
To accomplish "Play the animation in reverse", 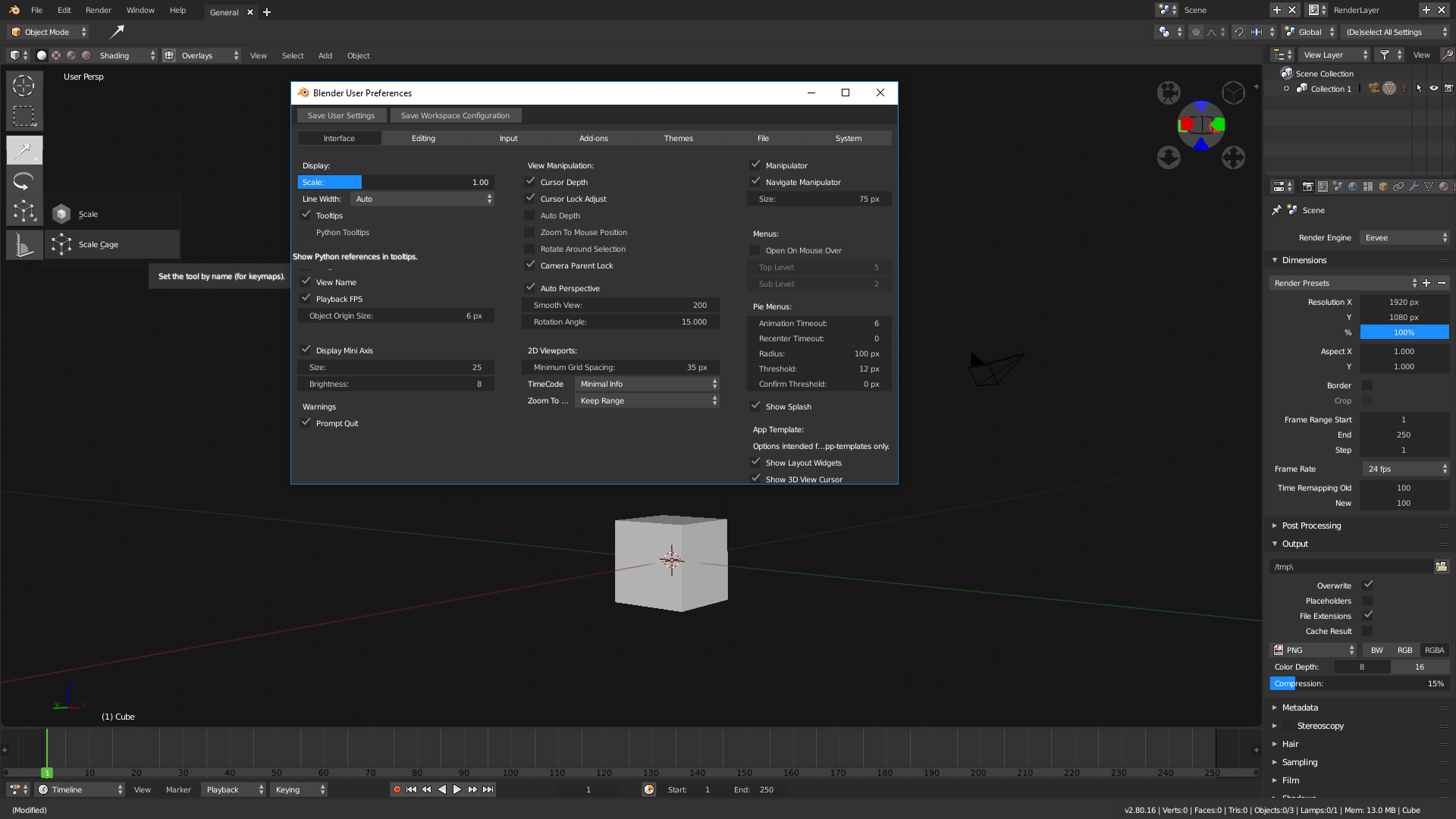I will coord(442,789).
